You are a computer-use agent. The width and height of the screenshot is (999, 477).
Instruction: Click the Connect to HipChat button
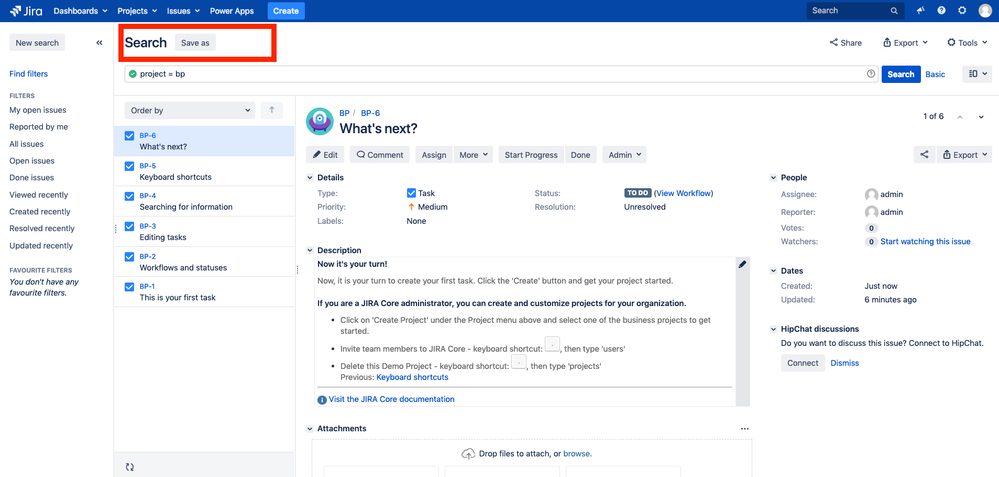(x=803, y=363)
